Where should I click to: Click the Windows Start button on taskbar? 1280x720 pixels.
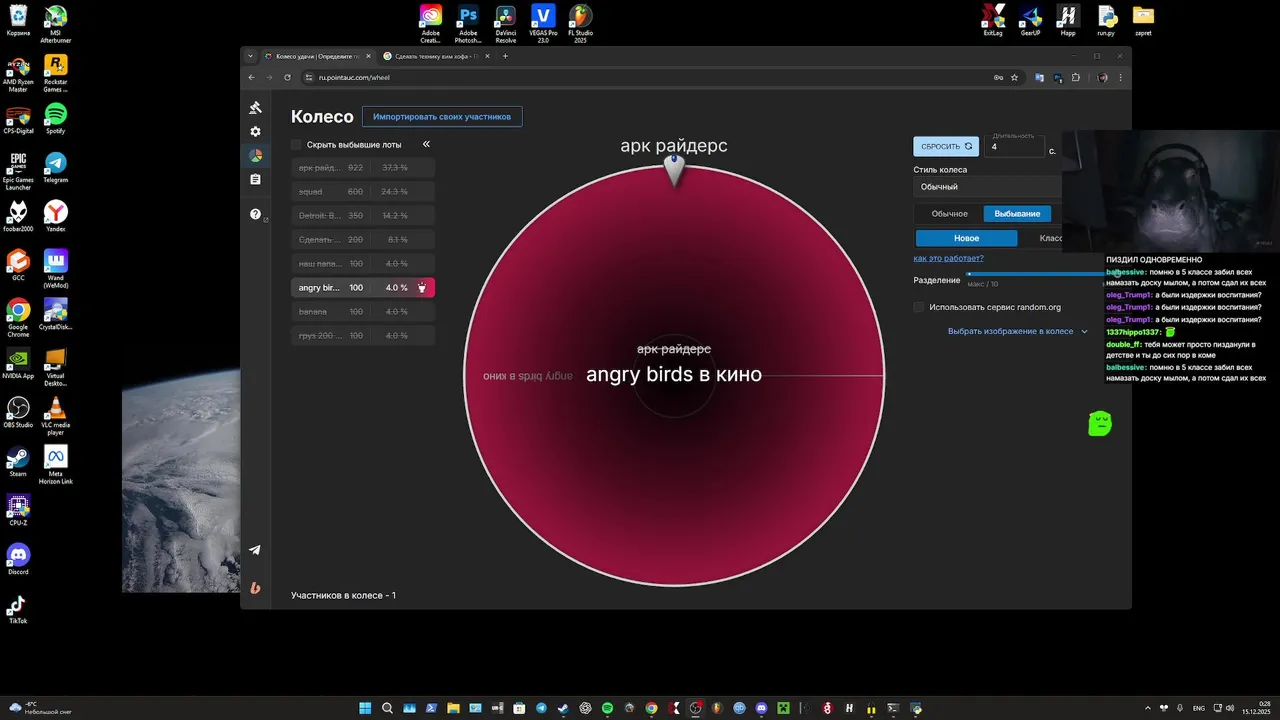(365, 708)
